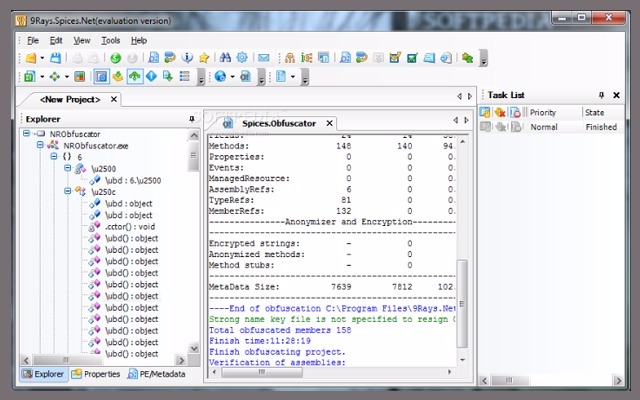Collapse the NRObfuscator.exe tree node
The height and width of the screenshot is (400, 640).
tap(40, 145)
